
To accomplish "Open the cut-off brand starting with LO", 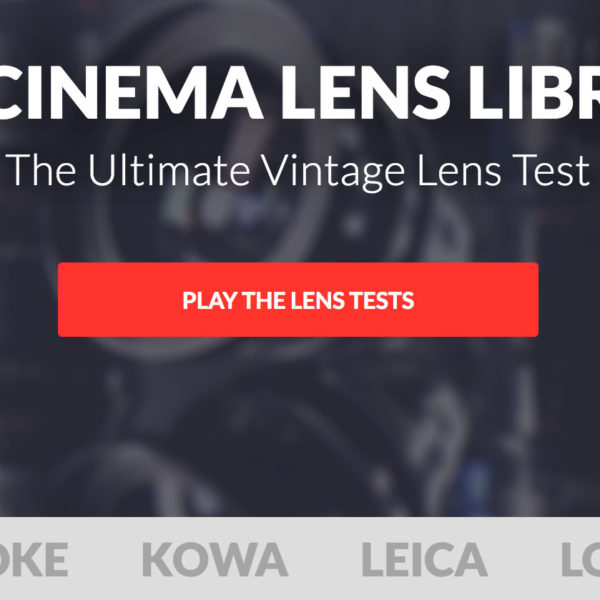I will (580, 559).
